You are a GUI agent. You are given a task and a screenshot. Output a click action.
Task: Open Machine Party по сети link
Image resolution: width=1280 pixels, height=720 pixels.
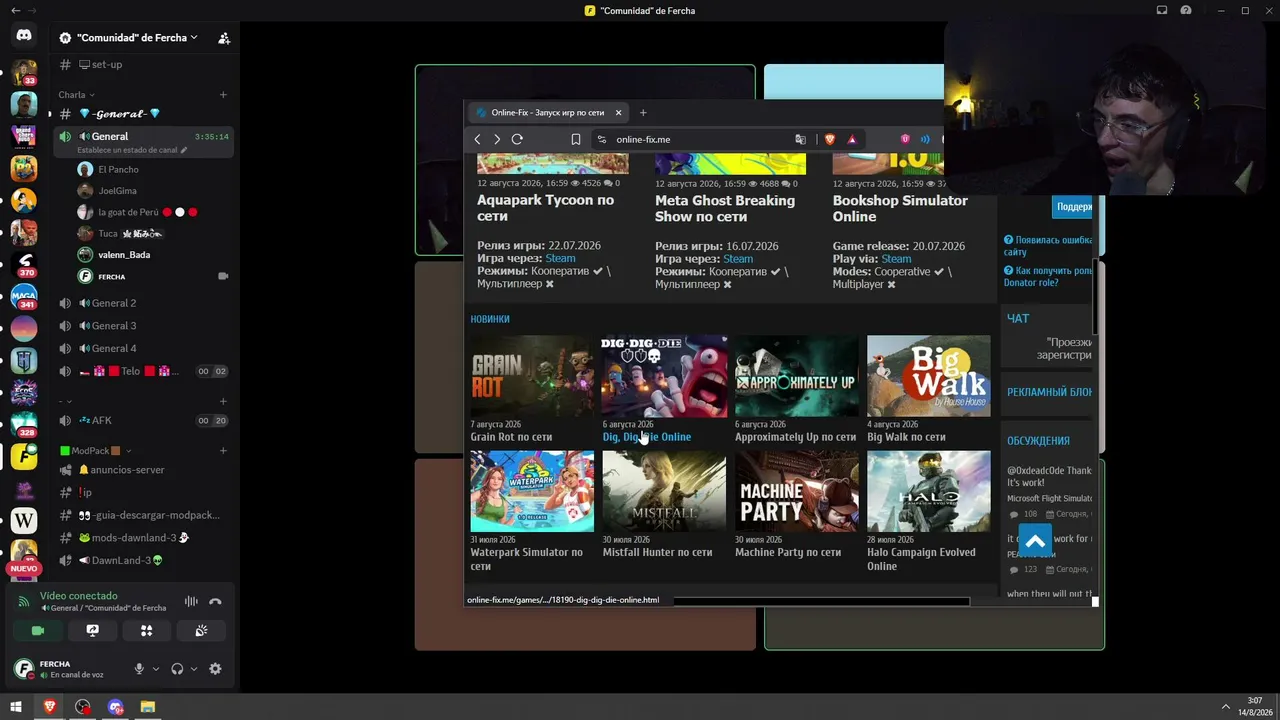[x=788, y=552]
